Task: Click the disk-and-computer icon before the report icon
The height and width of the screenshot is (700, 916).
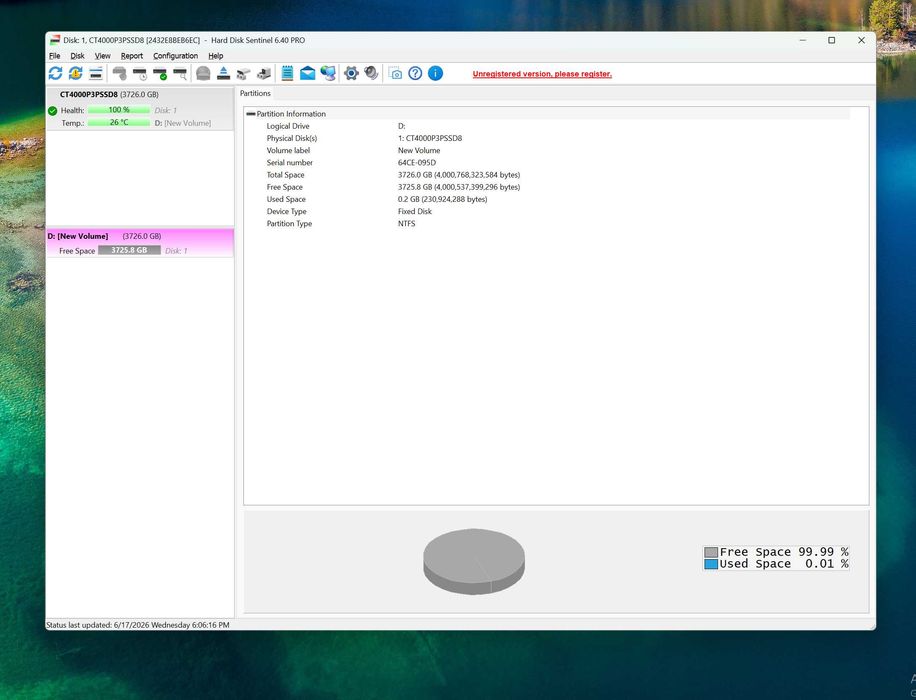Action: pos(264,73)
